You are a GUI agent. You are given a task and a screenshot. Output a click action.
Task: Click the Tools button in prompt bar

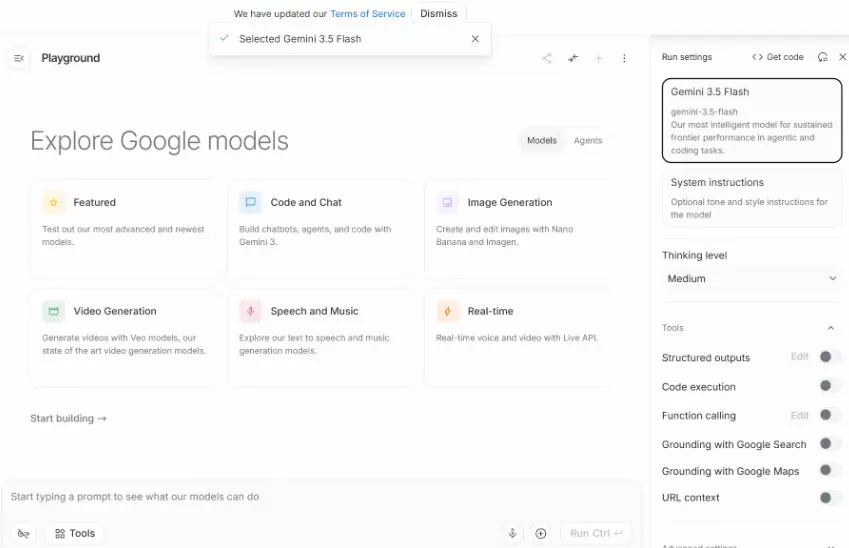click(75, 533)
